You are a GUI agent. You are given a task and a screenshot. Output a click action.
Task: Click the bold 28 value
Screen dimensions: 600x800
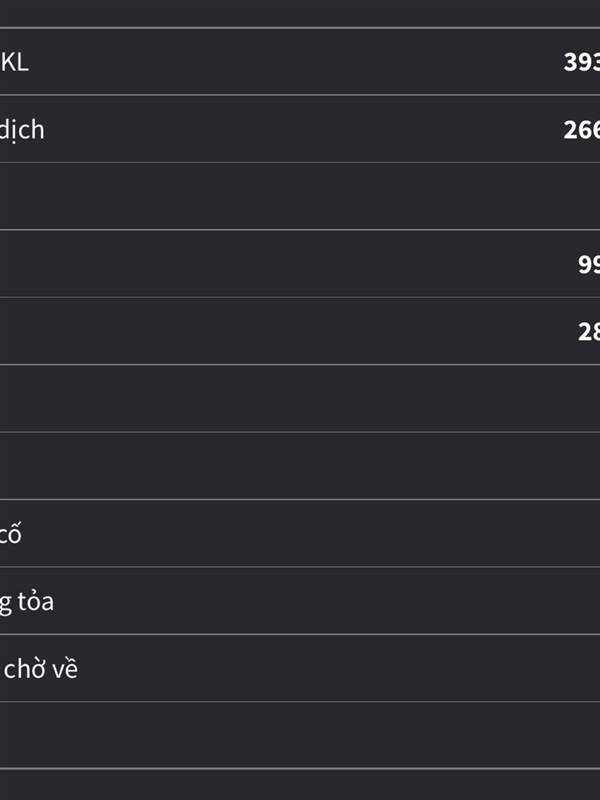[x=588, y=331]
